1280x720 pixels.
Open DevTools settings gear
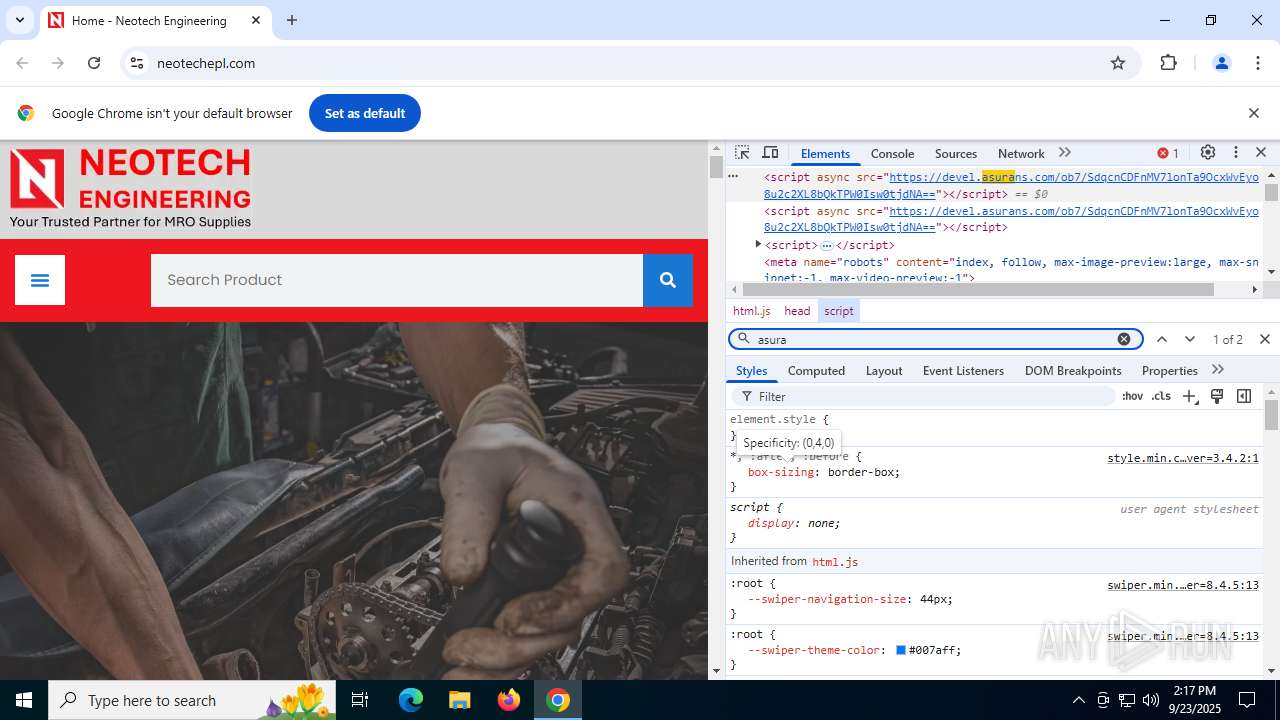pos(1208,153)
